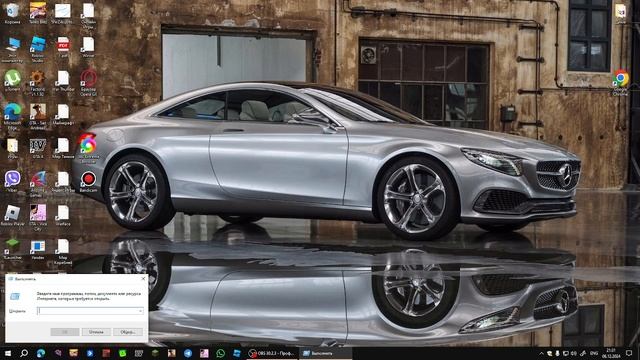Open the green app in the taskbar
Viewport: 640px width, 360px height.
click(x=122, y=353)
